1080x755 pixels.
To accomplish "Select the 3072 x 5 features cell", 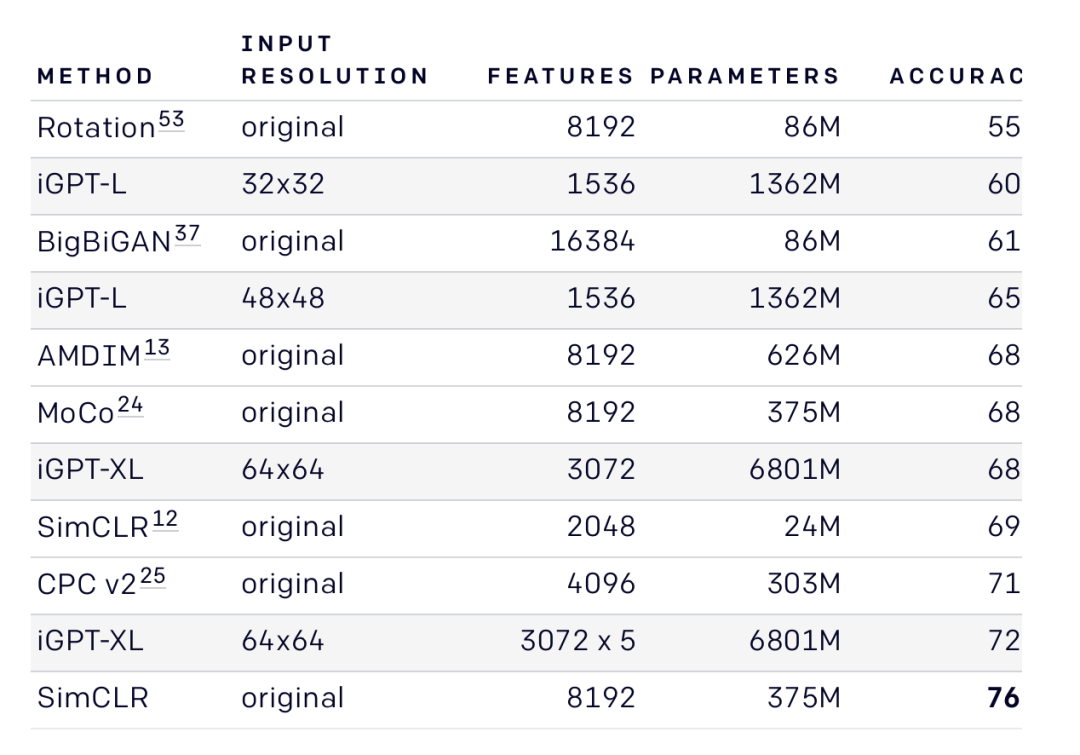I will coord(577,641).
